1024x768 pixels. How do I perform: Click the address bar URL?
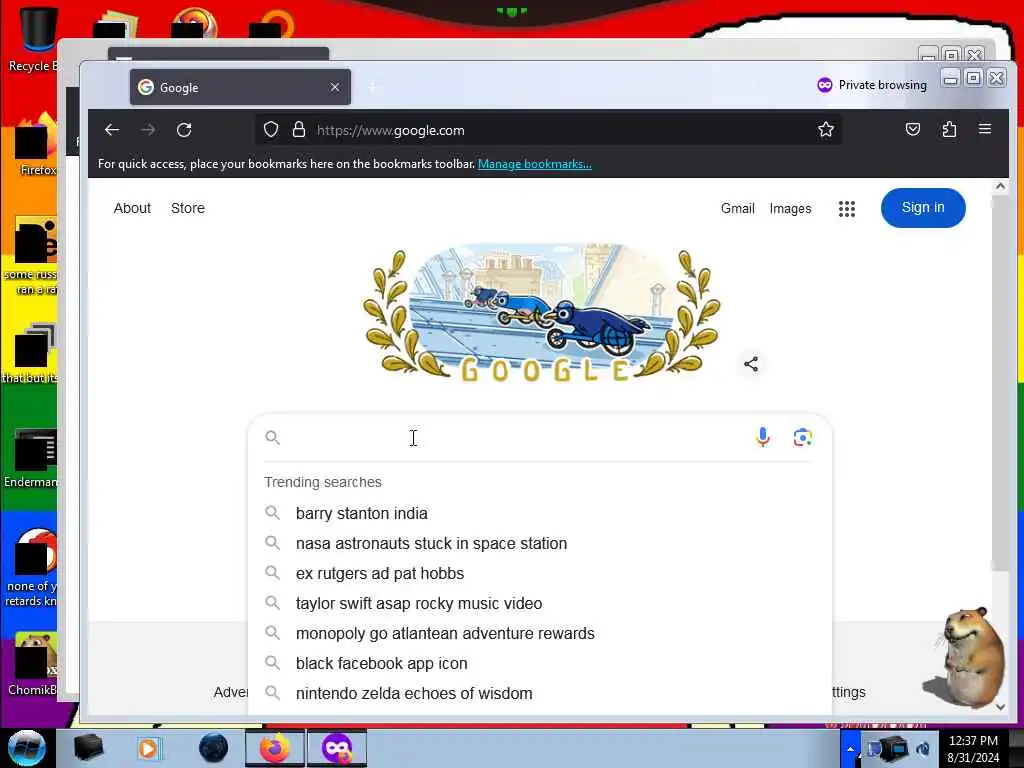click(391, 130)
